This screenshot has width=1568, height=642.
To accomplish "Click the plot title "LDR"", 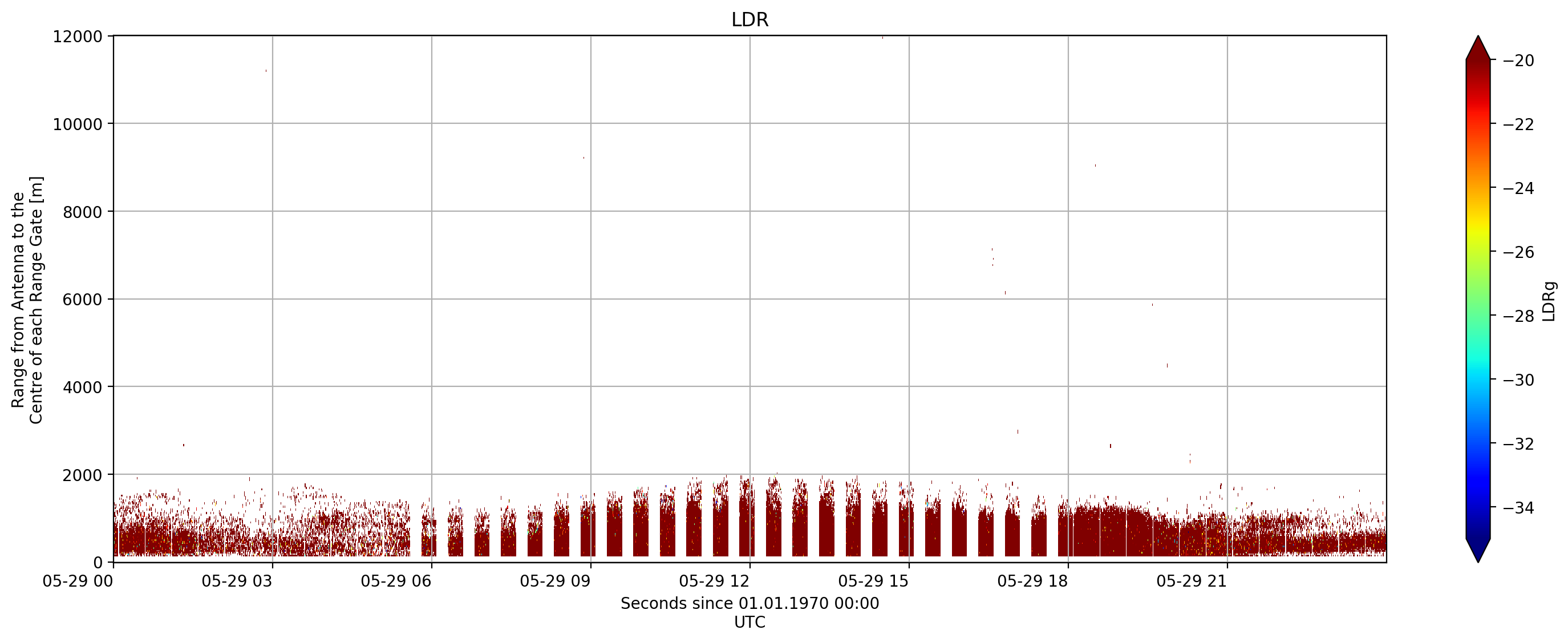I will [x=749, y=19].
